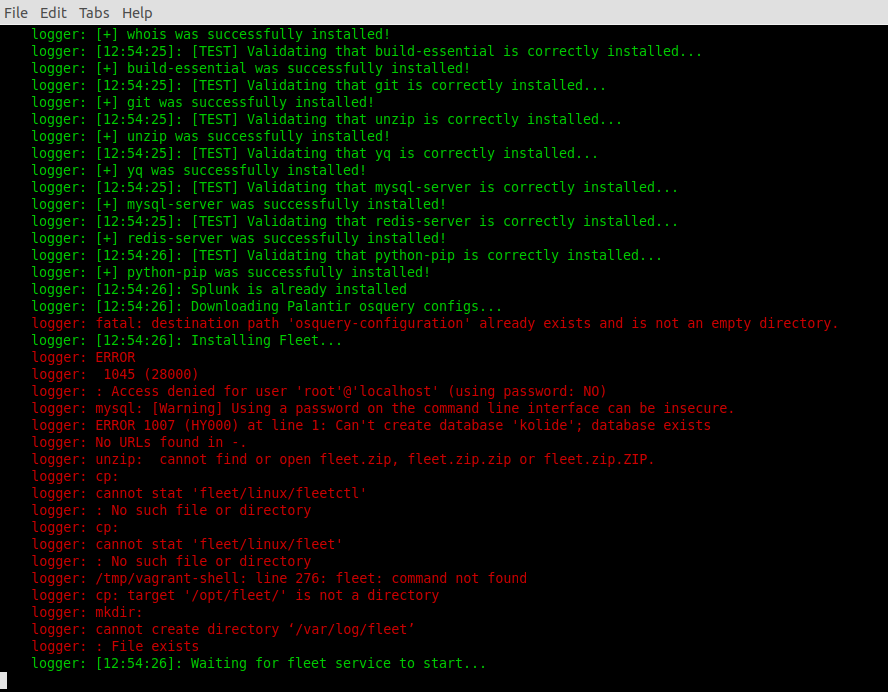Select the 'whois was successfully installed' message
888x692 pixels.
210,33
